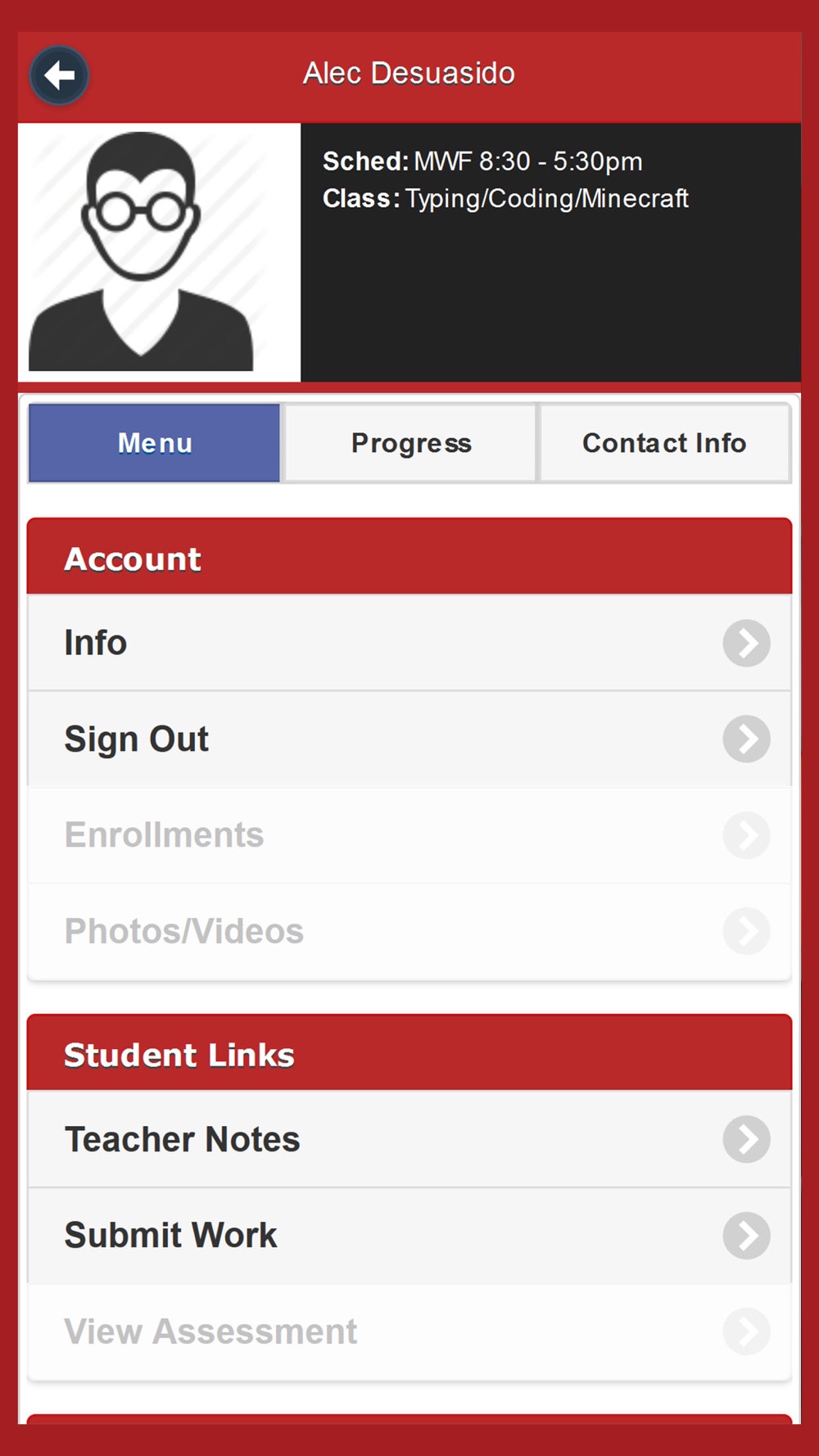
Task: Open the Submit Work link
Action: (409, 1235)
